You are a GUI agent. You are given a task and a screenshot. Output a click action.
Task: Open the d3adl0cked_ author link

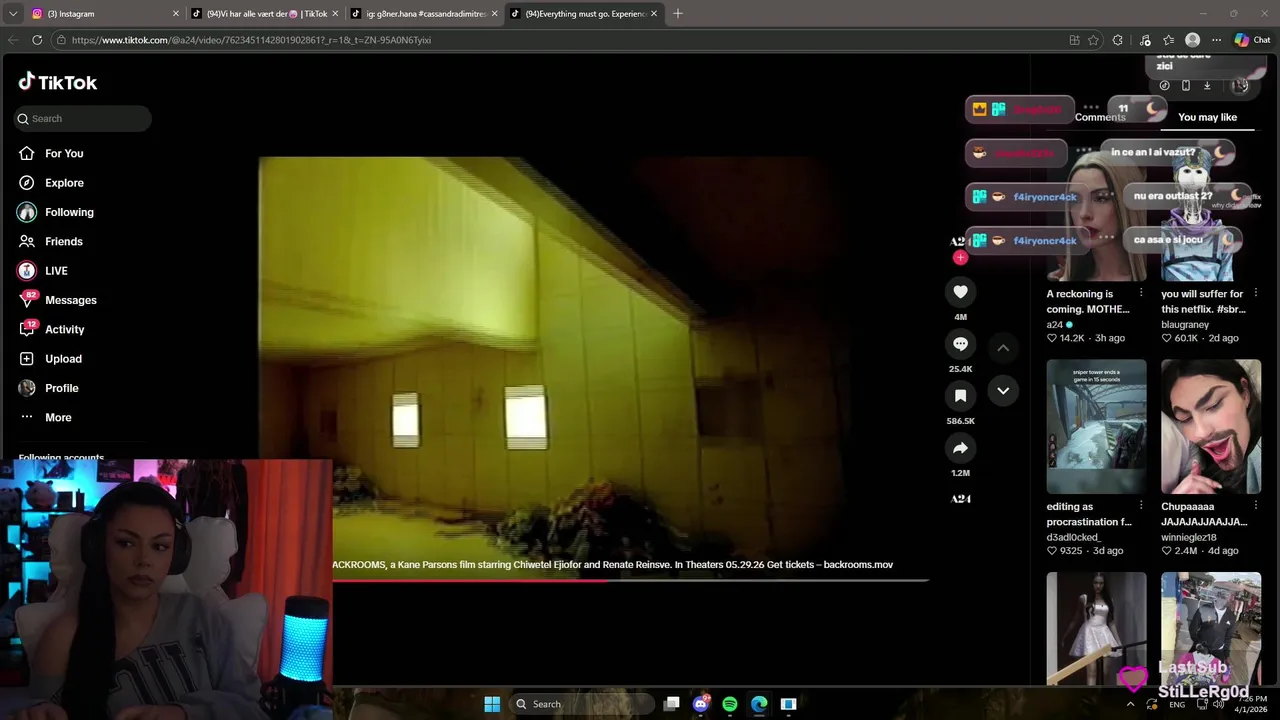1074,537
